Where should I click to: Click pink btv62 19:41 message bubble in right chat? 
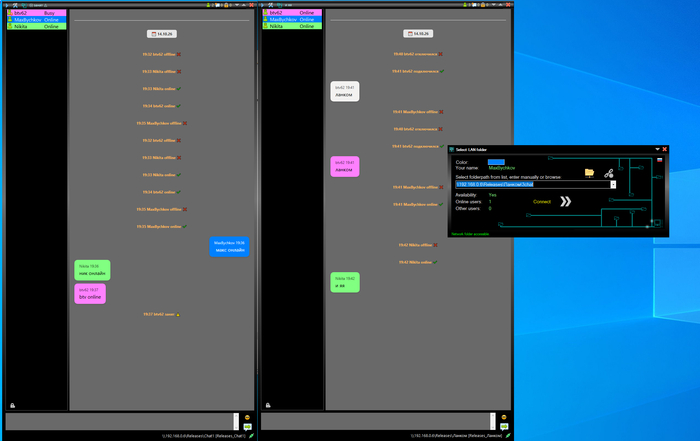pos(345,166)
